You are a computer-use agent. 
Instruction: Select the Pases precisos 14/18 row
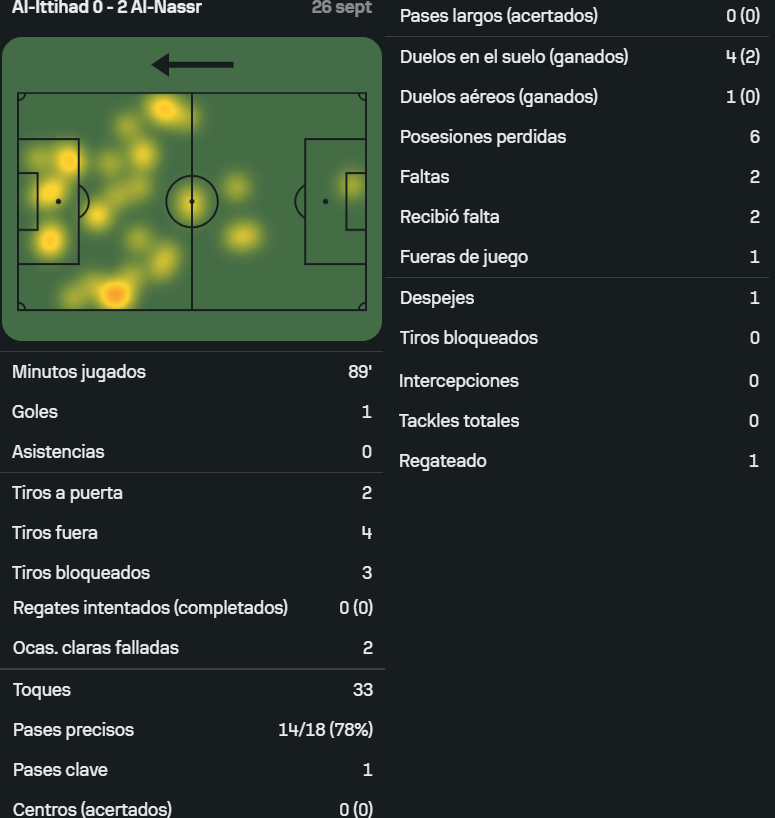coord(192,730)
